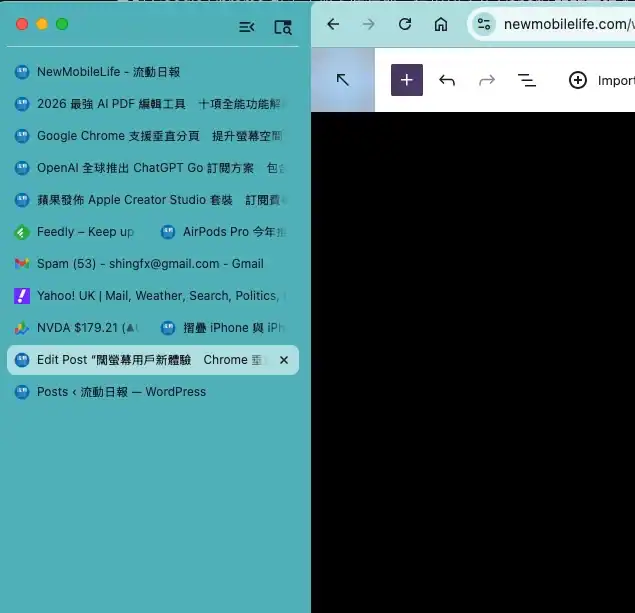The image size is (635, 613).
Task: Click the browser forward arrow
Action: (369, 24)
